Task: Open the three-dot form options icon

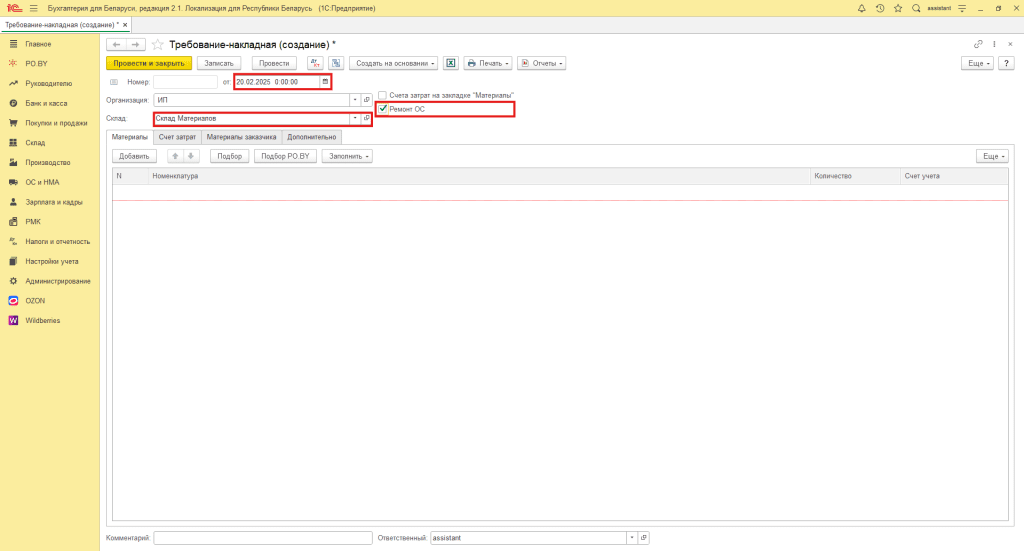Action: coord(994,44)
